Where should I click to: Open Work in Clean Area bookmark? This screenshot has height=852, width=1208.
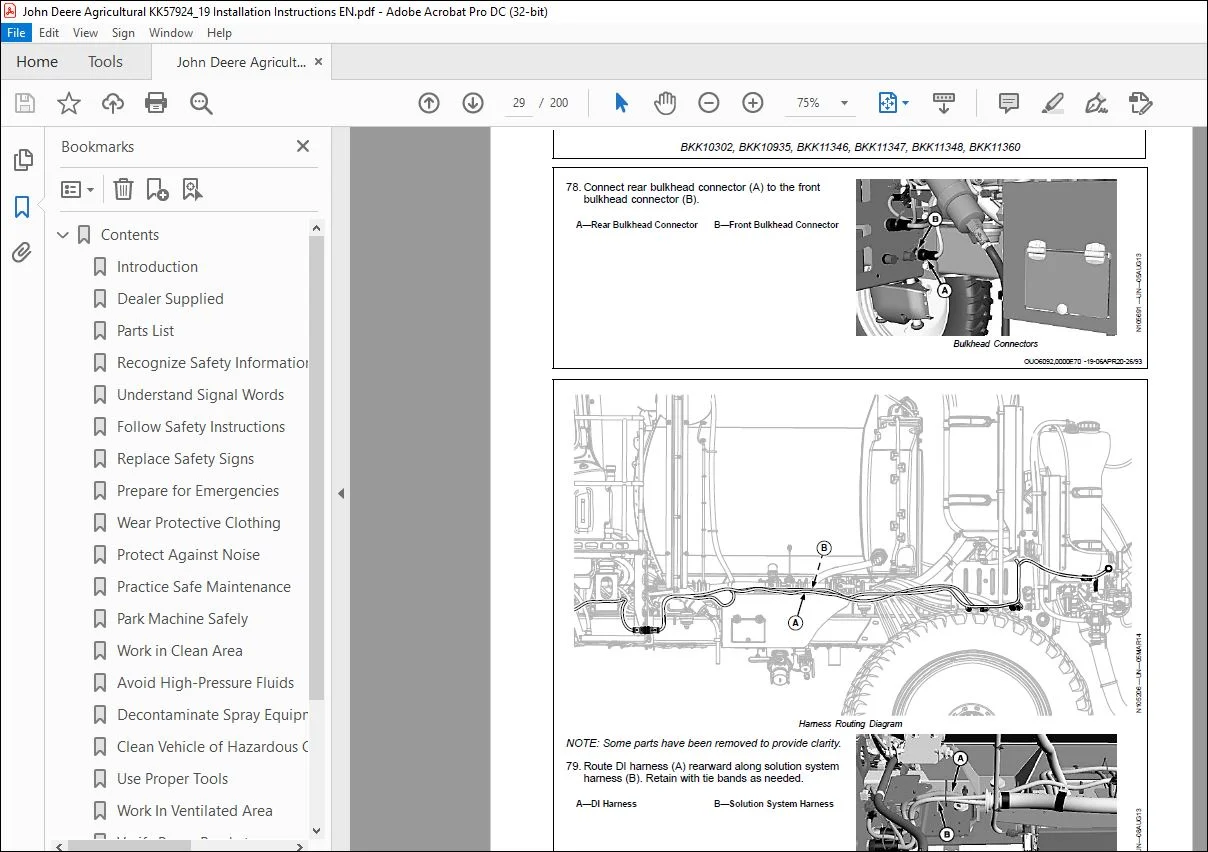coord(180,651)
